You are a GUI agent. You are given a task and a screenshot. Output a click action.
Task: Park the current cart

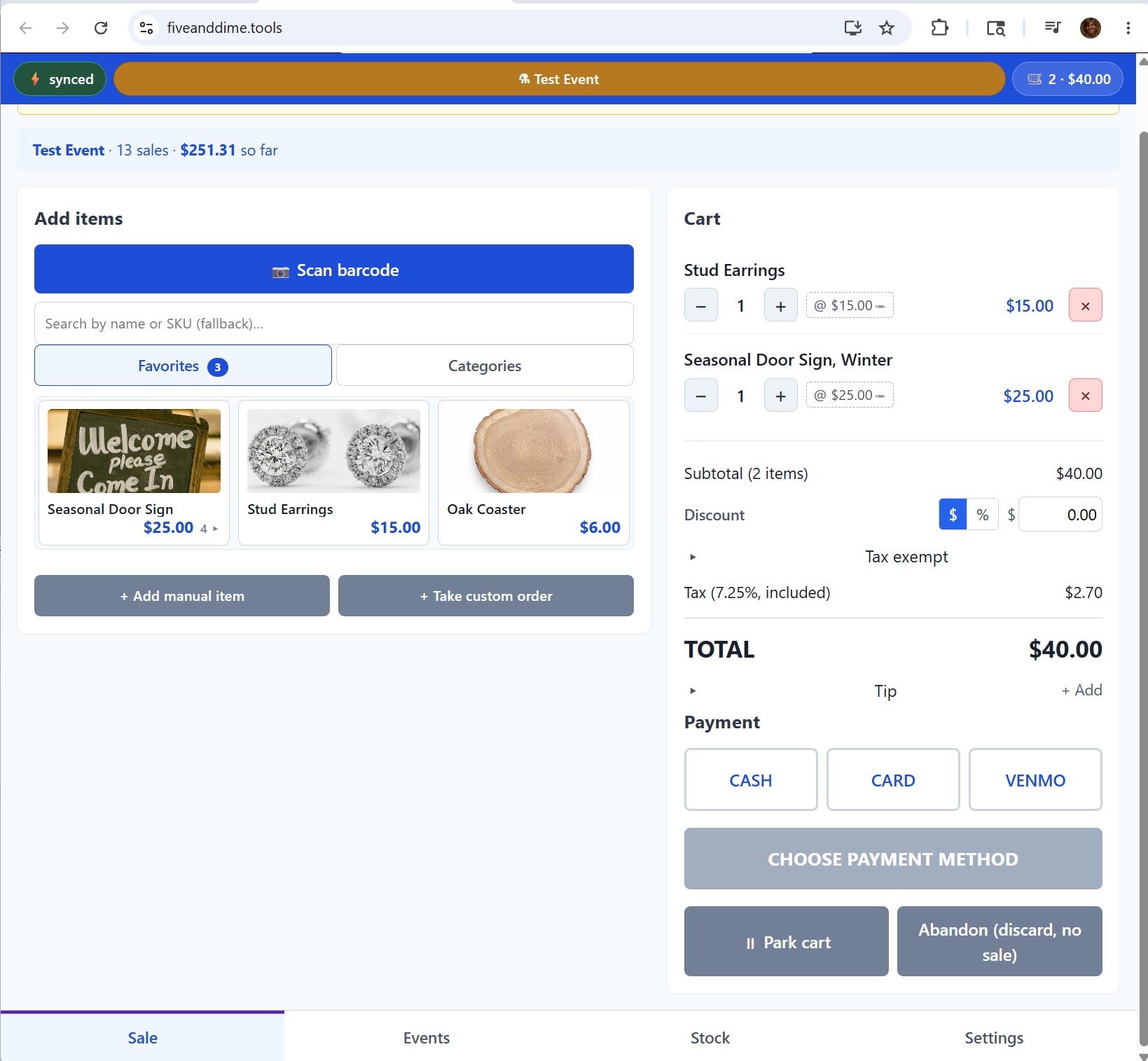pyautogui.click(x=786, y=942)
